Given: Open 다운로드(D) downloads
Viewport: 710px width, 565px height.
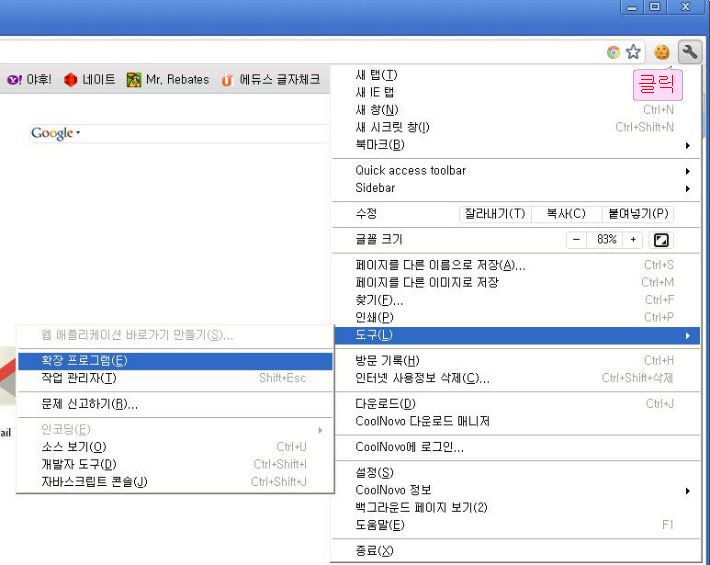Looking at the screenshot, I should click(x=517, y=404).
